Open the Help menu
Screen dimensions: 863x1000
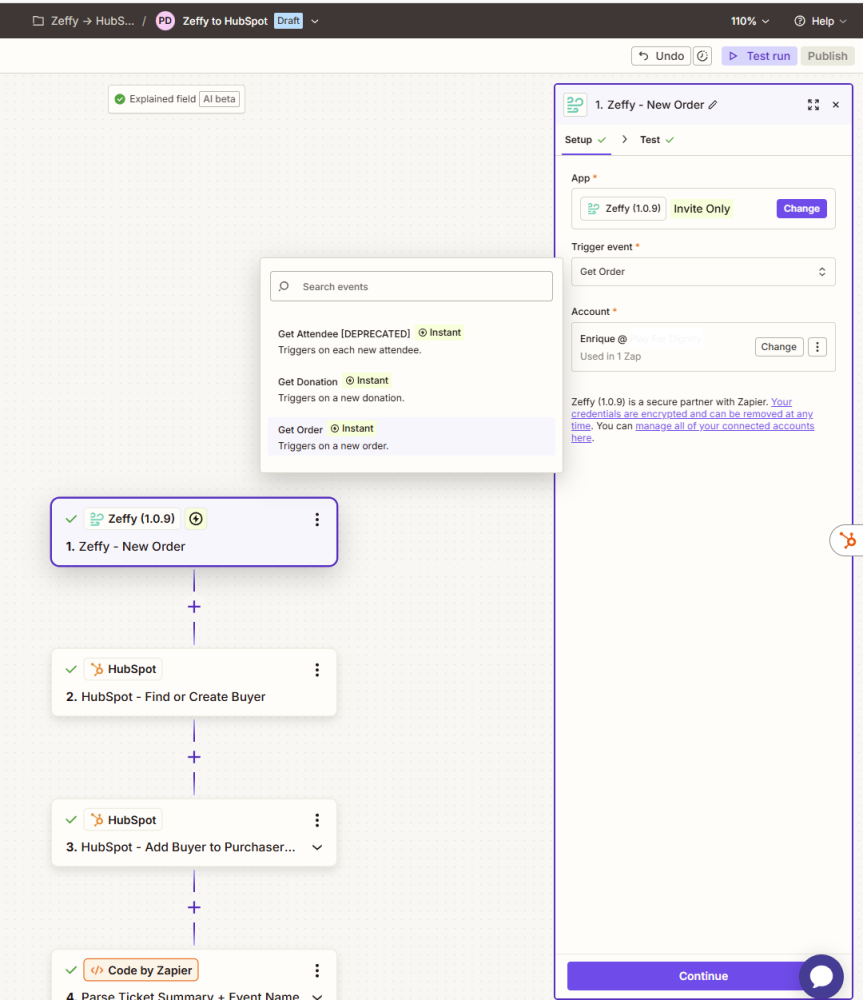tap(820, 21)
